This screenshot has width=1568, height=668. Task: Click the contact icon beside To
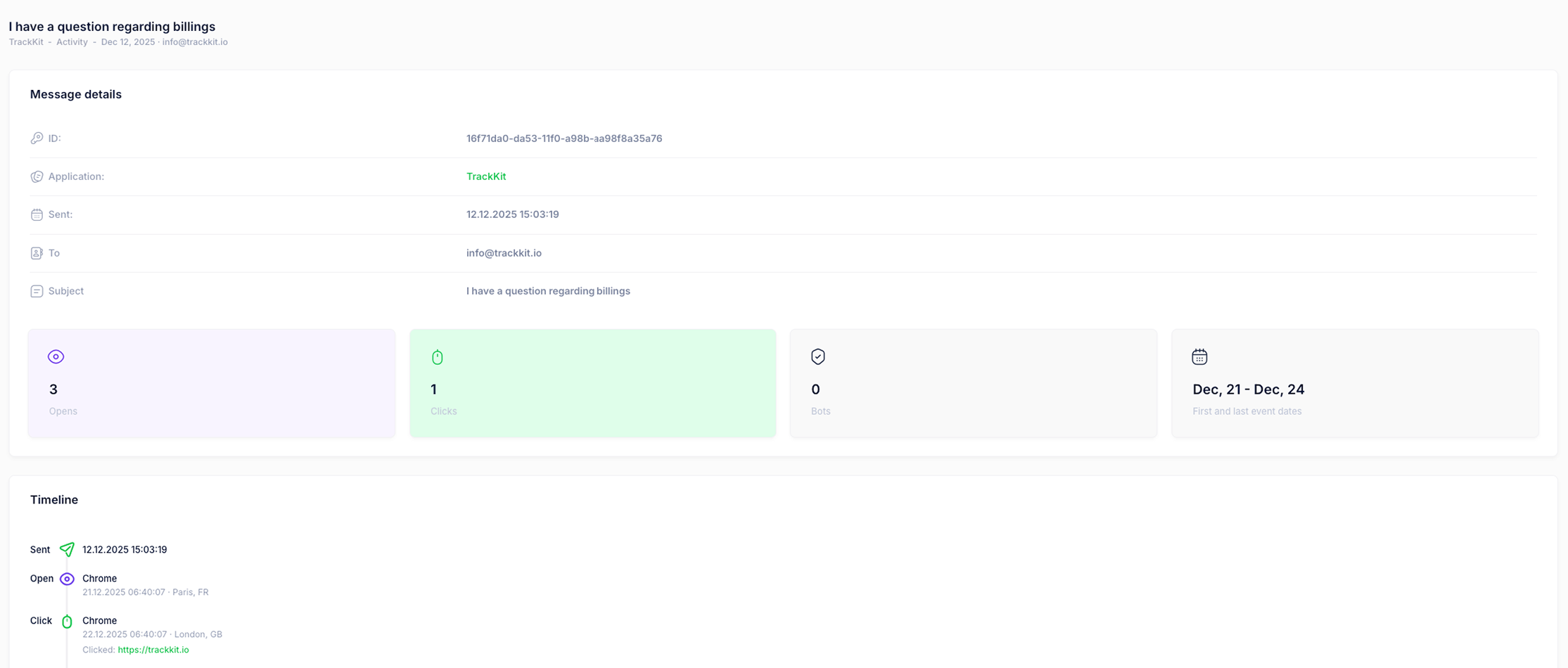(37, 253)
